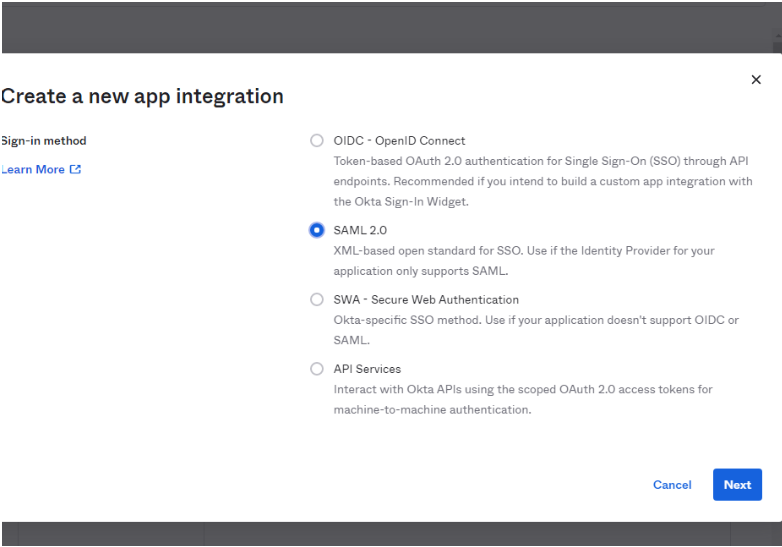The width and height of the screenshot is (782, 547).
Task: Select the SAML 2.0 radio button
Action: 317,230
